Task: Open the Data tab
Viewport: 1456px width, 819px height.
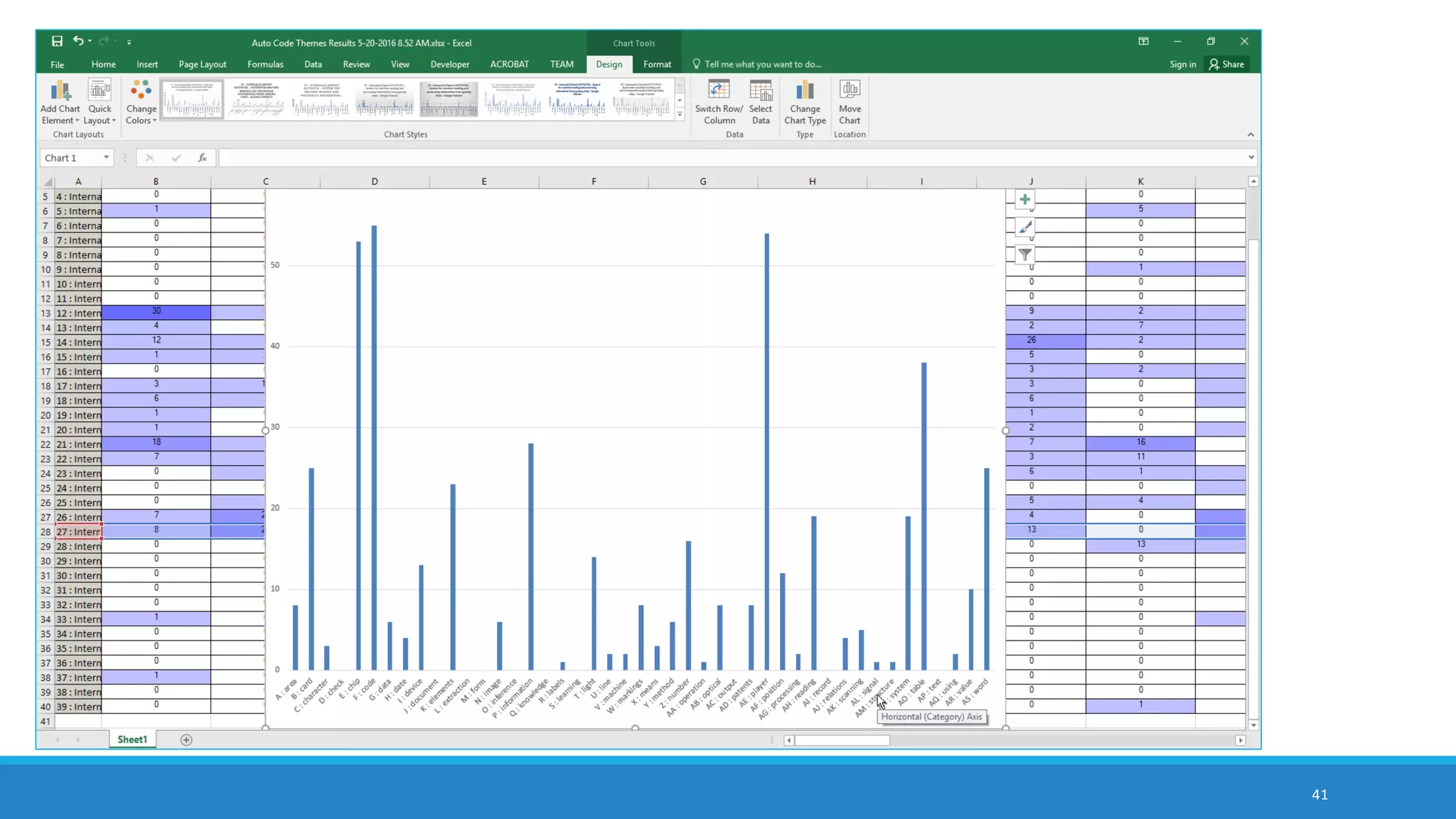Action: pos(313,64)
